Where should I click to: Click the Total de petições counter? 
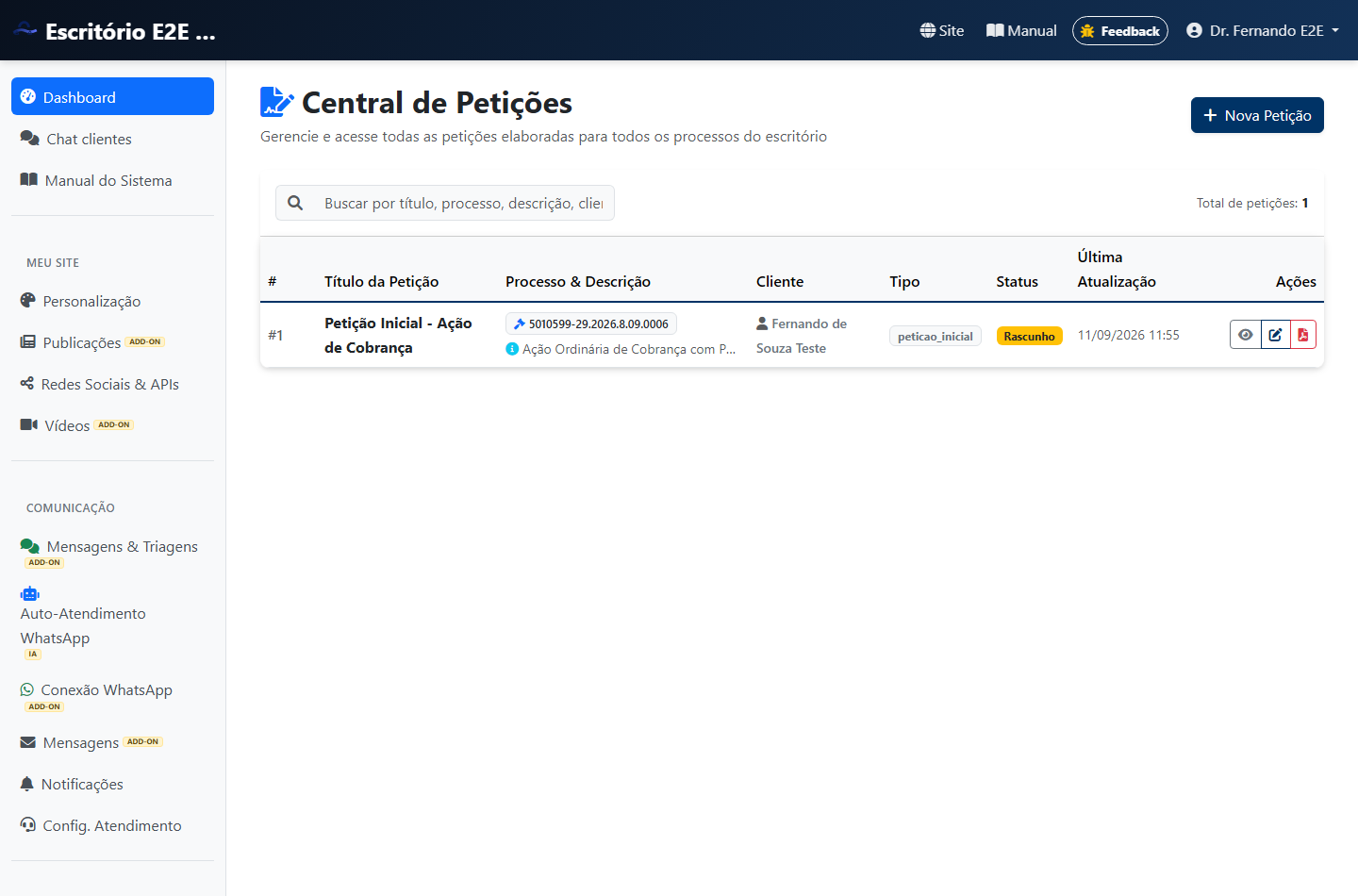(1252, 203)
